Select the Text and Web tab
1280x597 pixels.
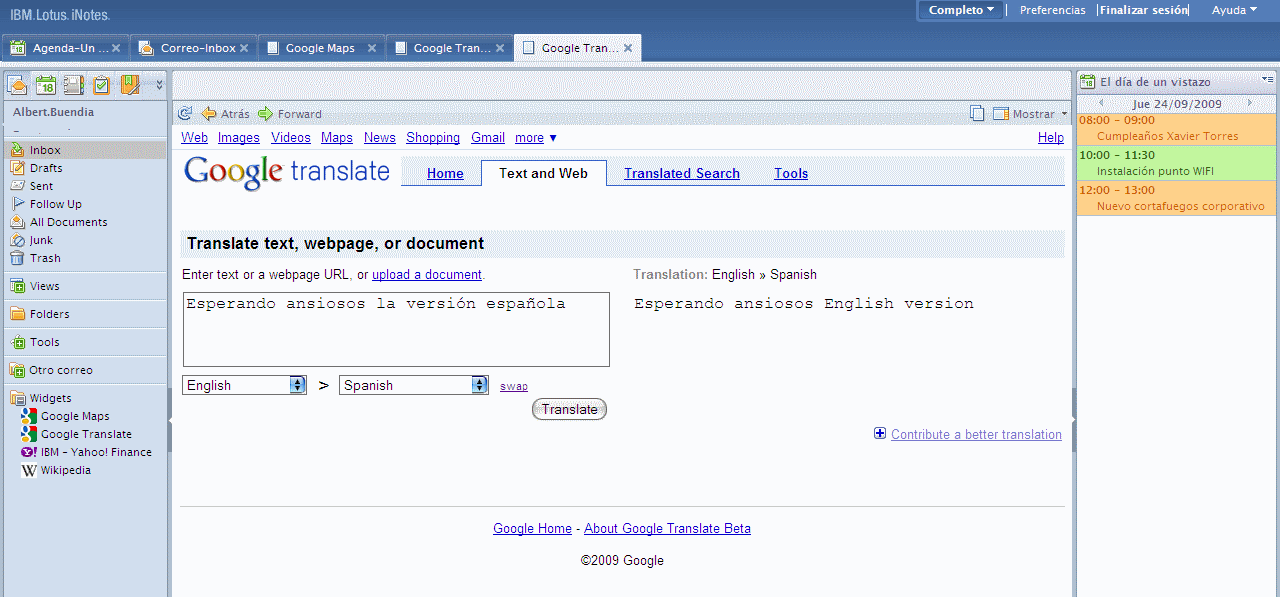543,173
